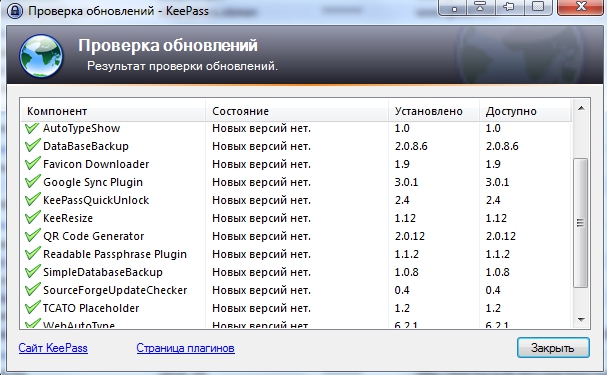Sort by the Состояние column header
This screenshot has width=607, height=375.
[x=297, y=111]
